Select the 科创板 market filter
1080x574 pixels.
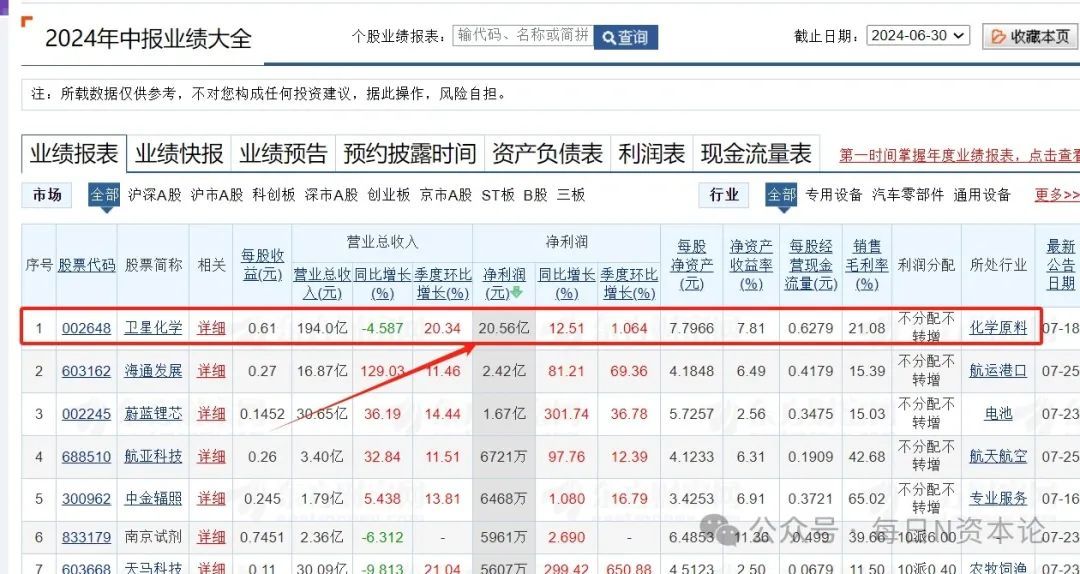tap(273, 195)
